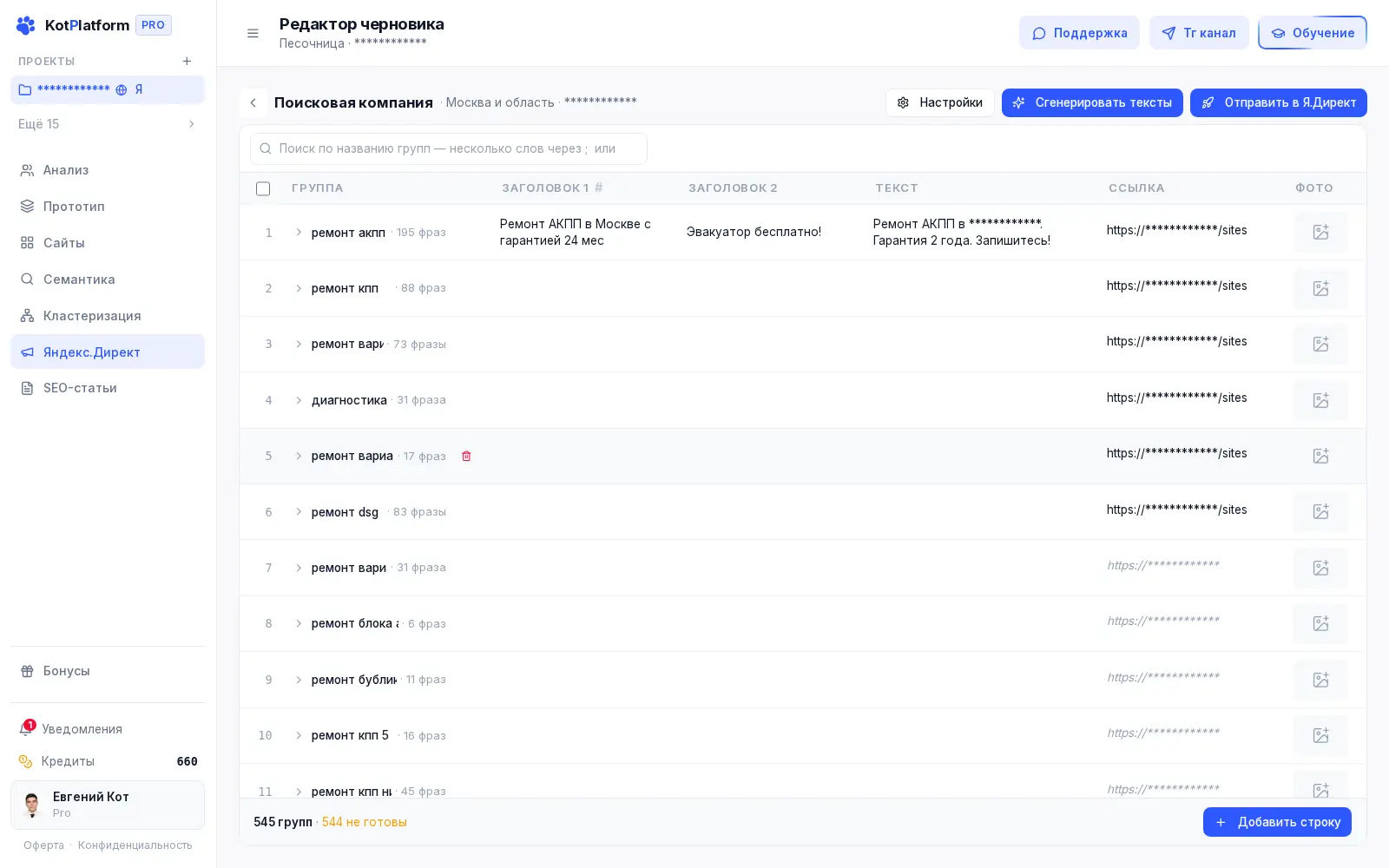Focus the group name search field
The image size is (1389, 868).
coord(449,148)
